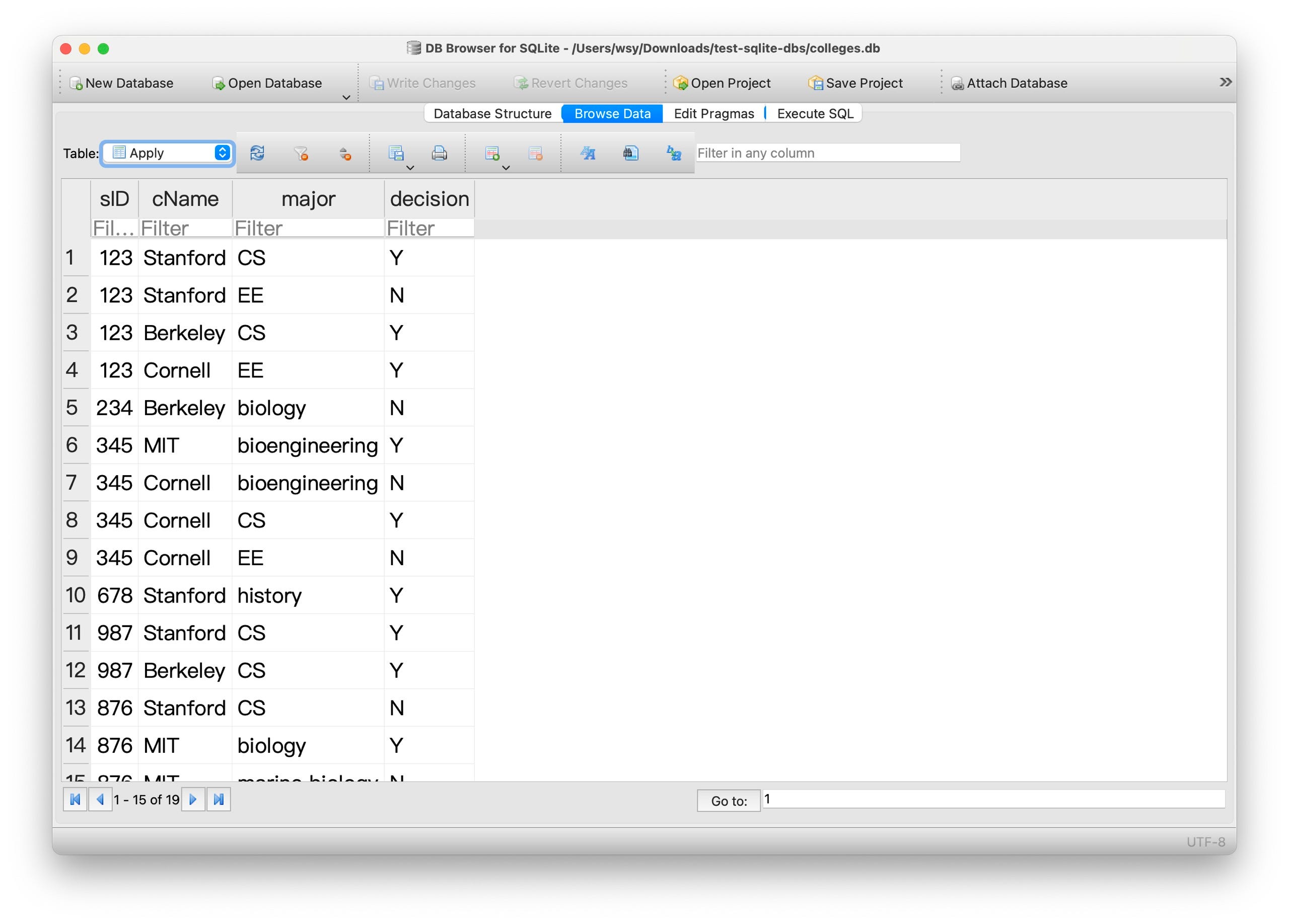Clear all filters using the funnel icon

coord(301,153)
